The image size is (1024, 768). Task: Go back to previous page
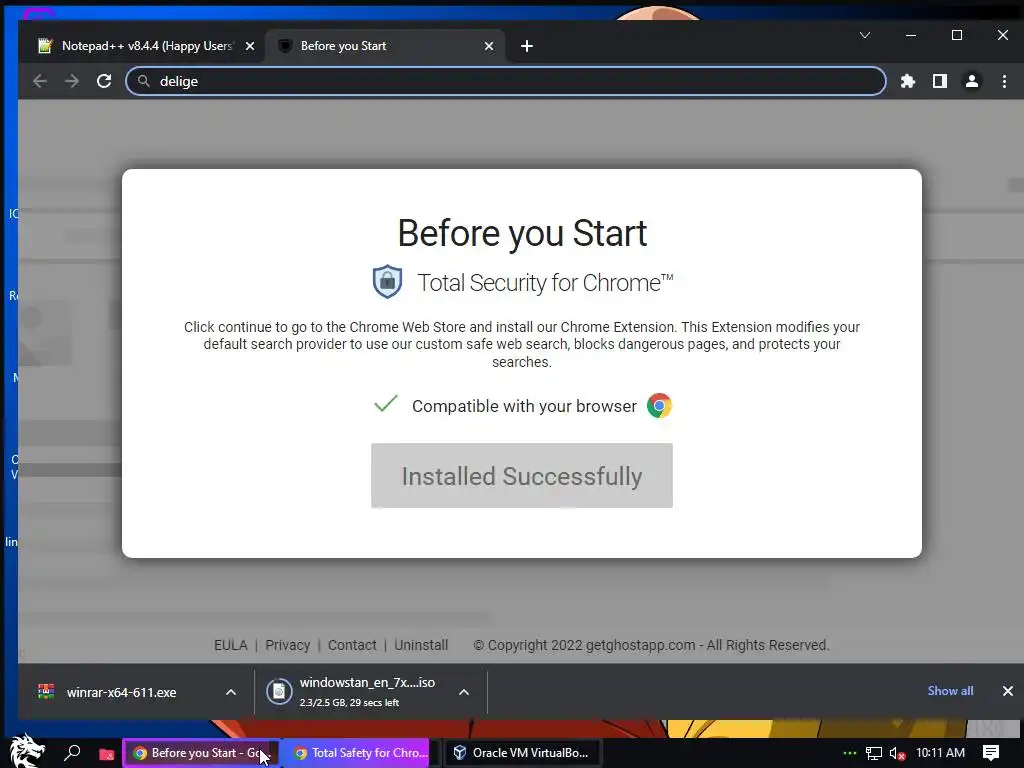(40, 81)
